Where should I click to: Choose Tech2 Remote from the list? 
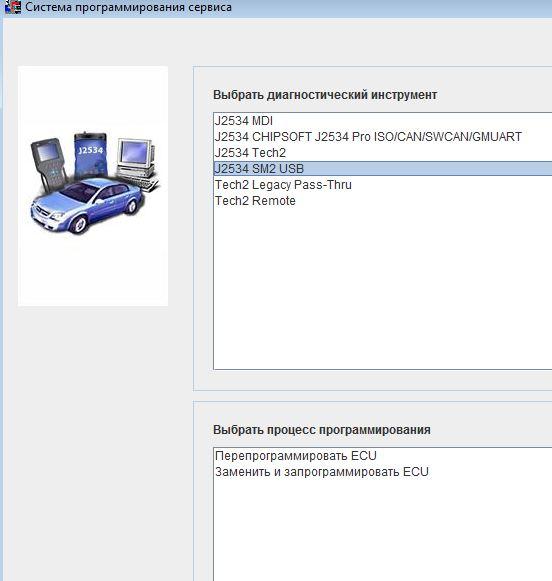coord(383,200)
